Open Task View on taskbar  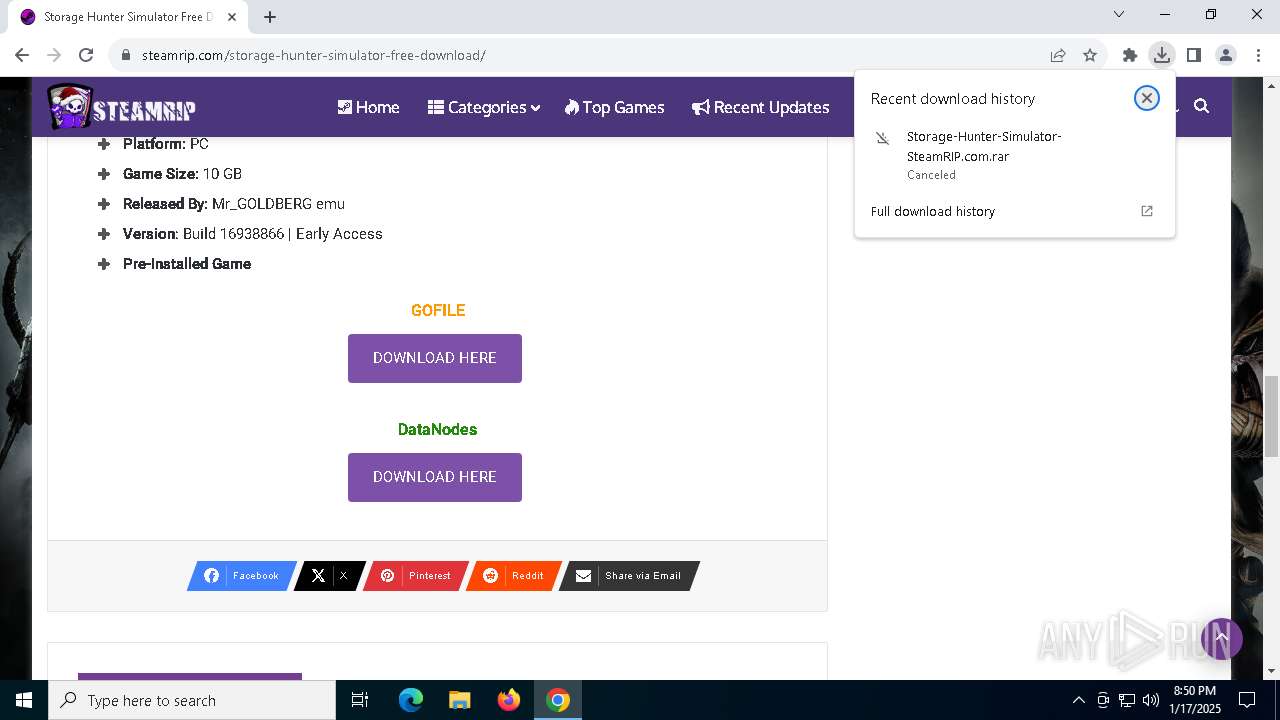coord(360,700)
